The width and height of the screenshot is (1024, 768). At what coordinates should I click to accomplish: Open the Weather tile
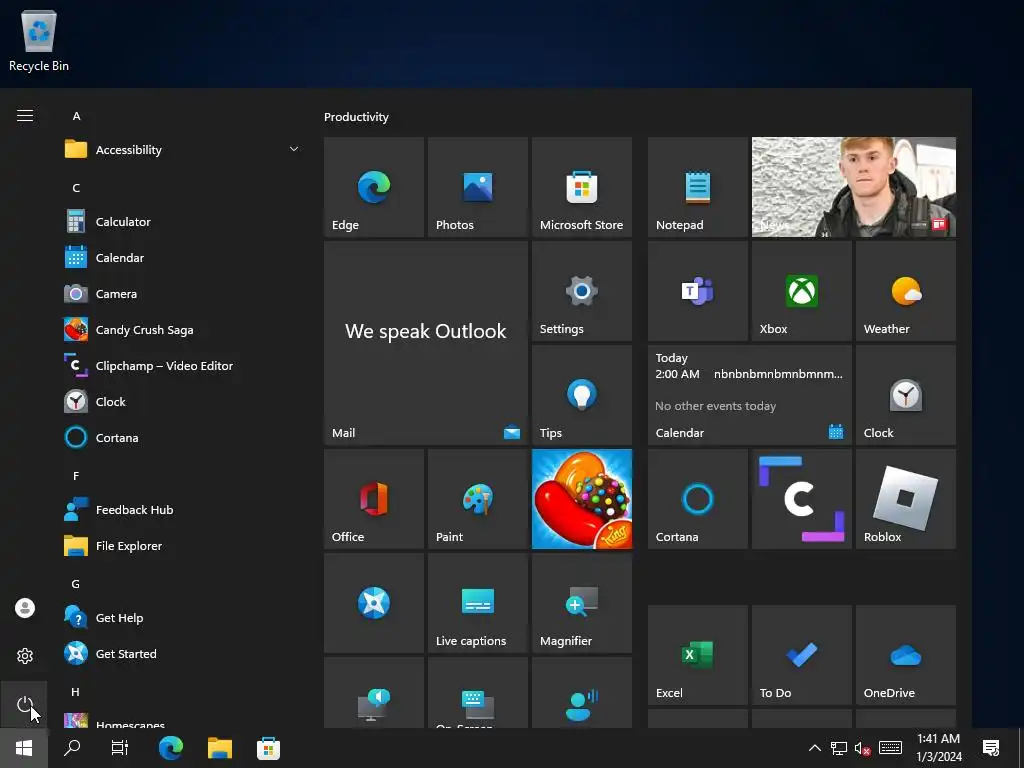906,291
